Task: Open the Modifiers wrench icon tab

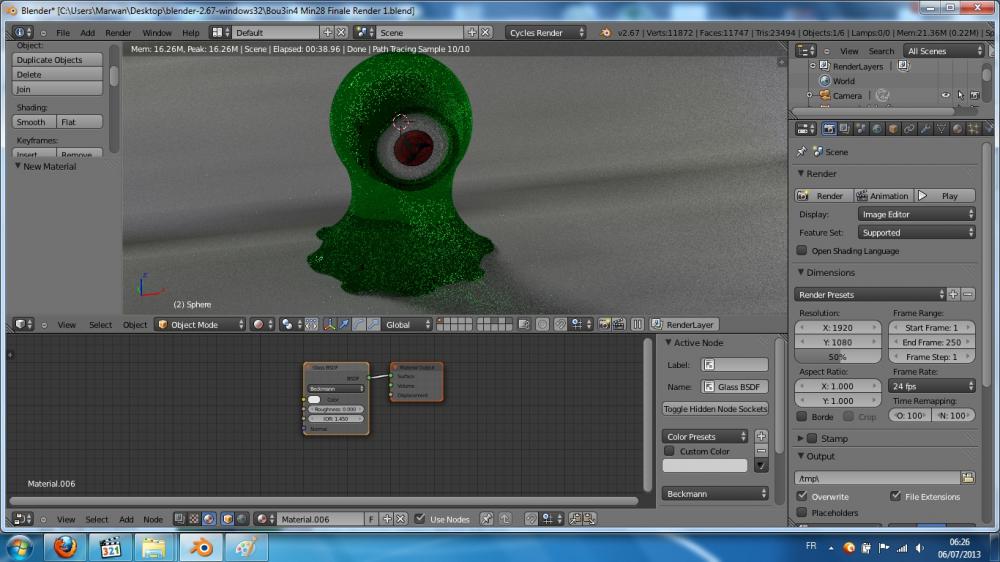Action: [925, 129]
